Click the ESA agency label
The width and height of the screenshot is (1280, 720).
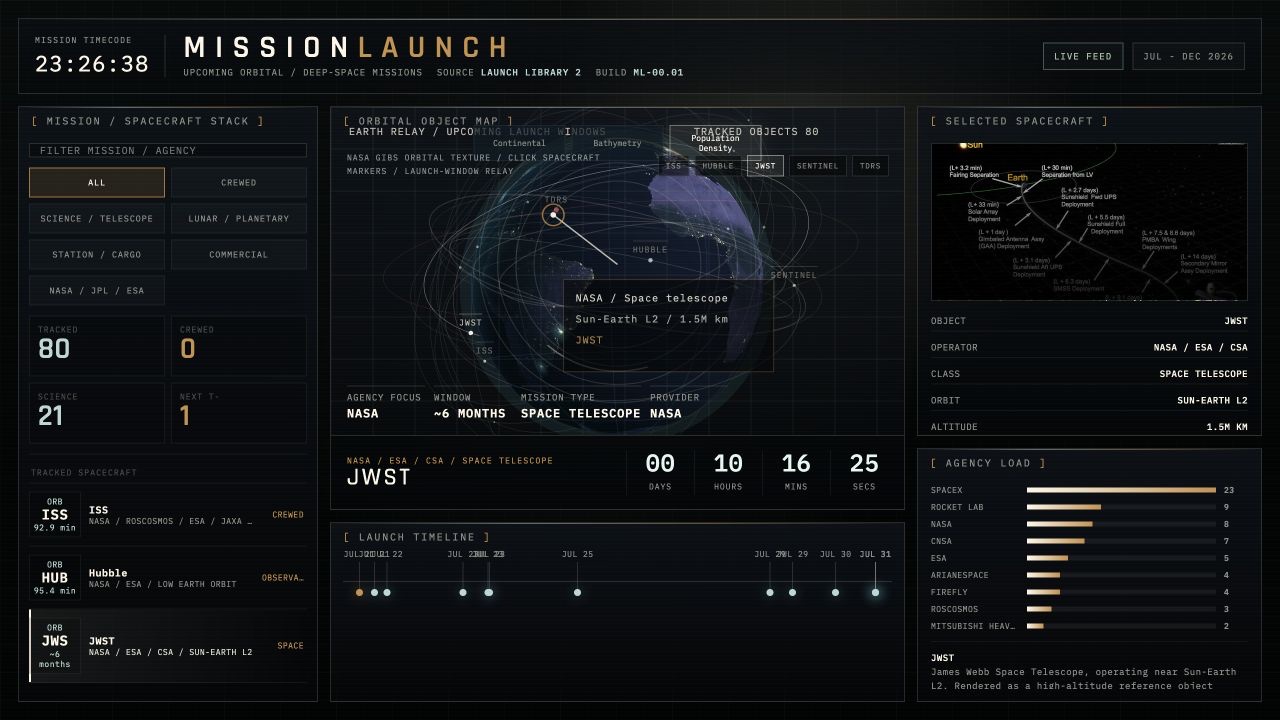click(938, 558)
